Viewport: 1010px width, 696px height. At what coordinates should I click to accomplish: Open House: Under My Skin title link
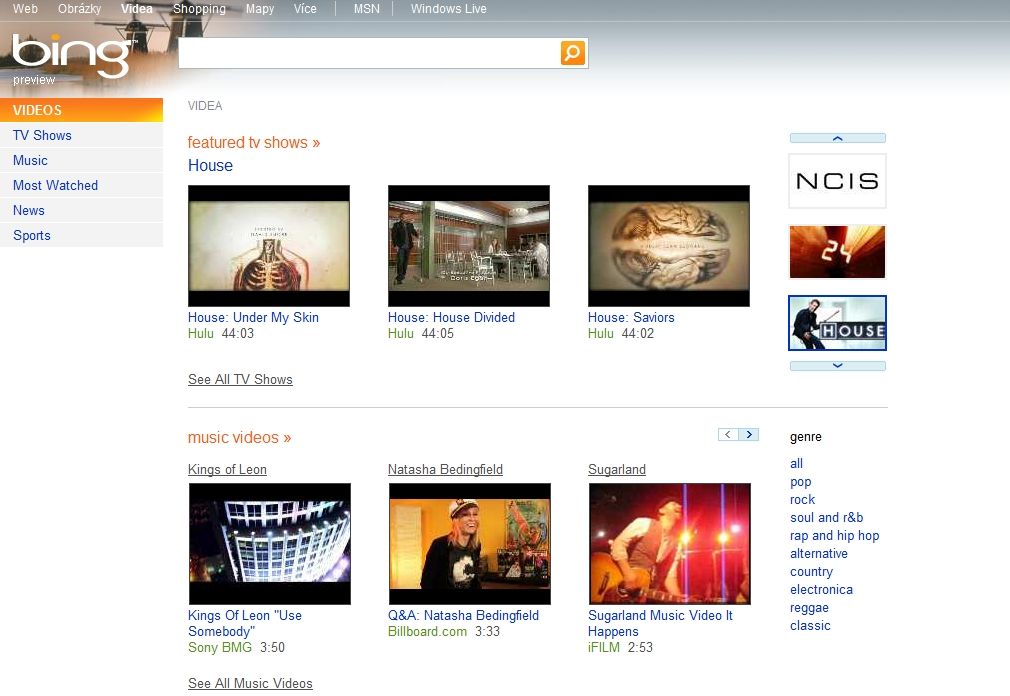point(253,317)
